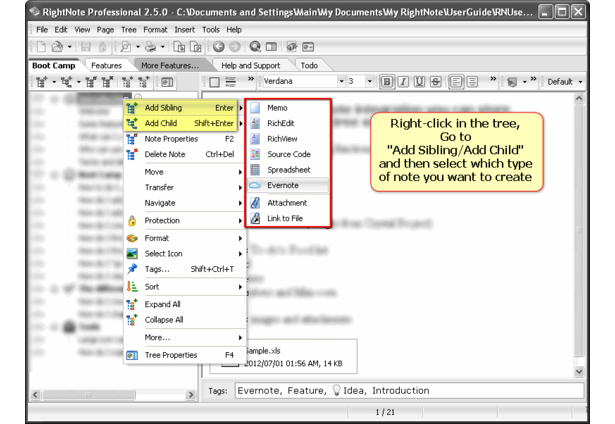Image resolution: width=615 pixels, height=424 pixels.
Task: Click the split-panel layout toolbar icon
Action: tap(271, 47)
